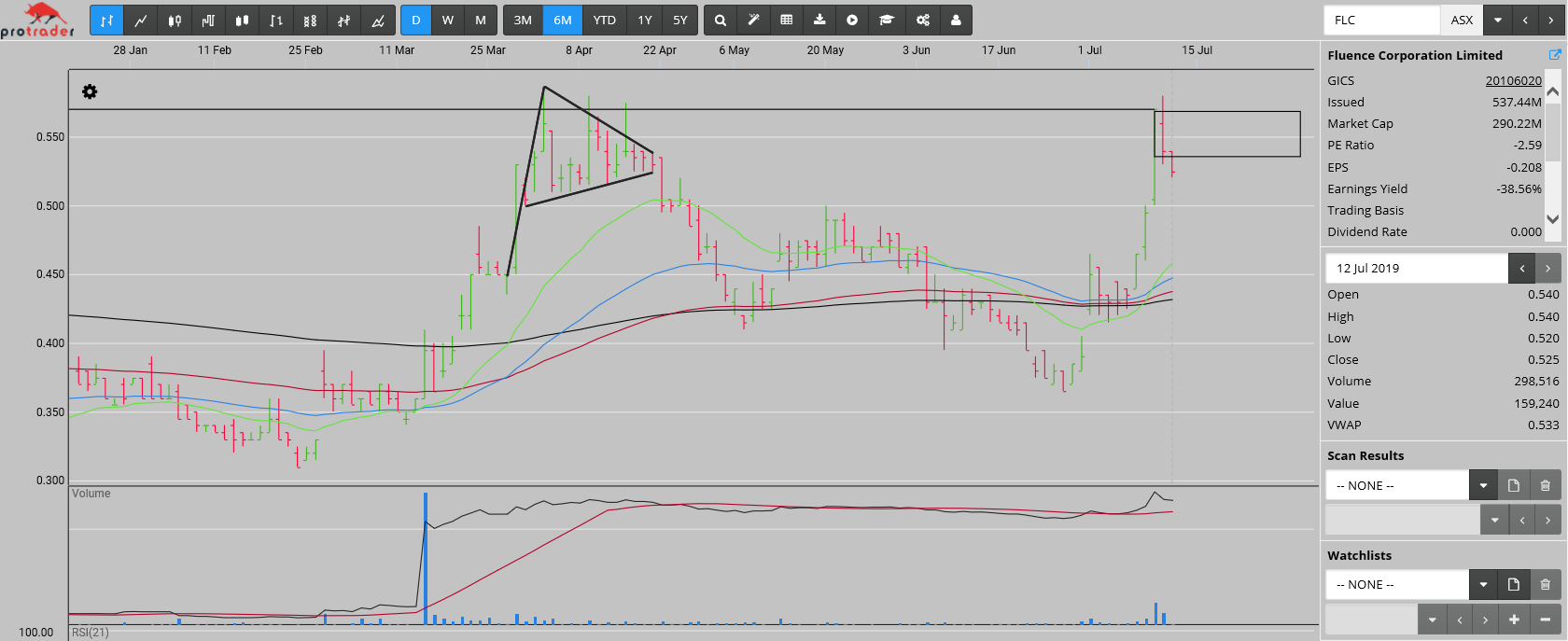
Task: Click the FLC symbol input field
Action: pyautogui.click(x=1382, y=21)
